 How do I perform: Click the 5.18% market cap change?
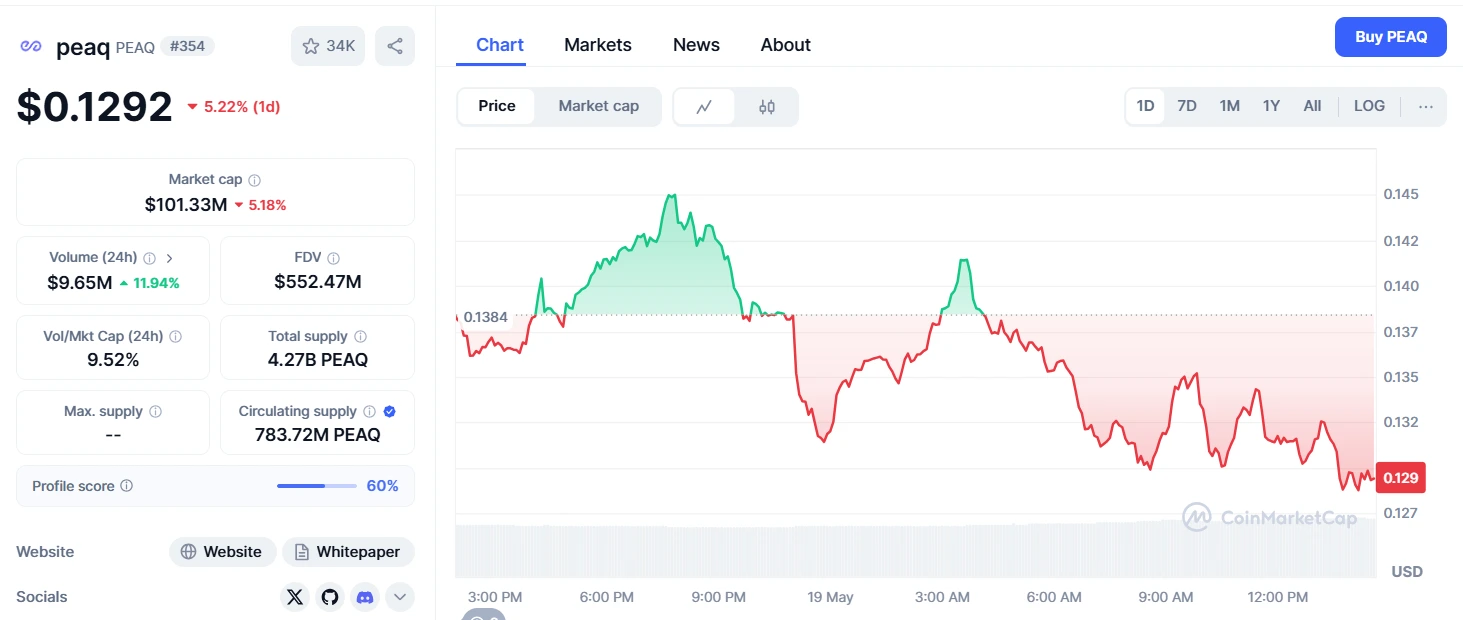(x=260, y=205)
